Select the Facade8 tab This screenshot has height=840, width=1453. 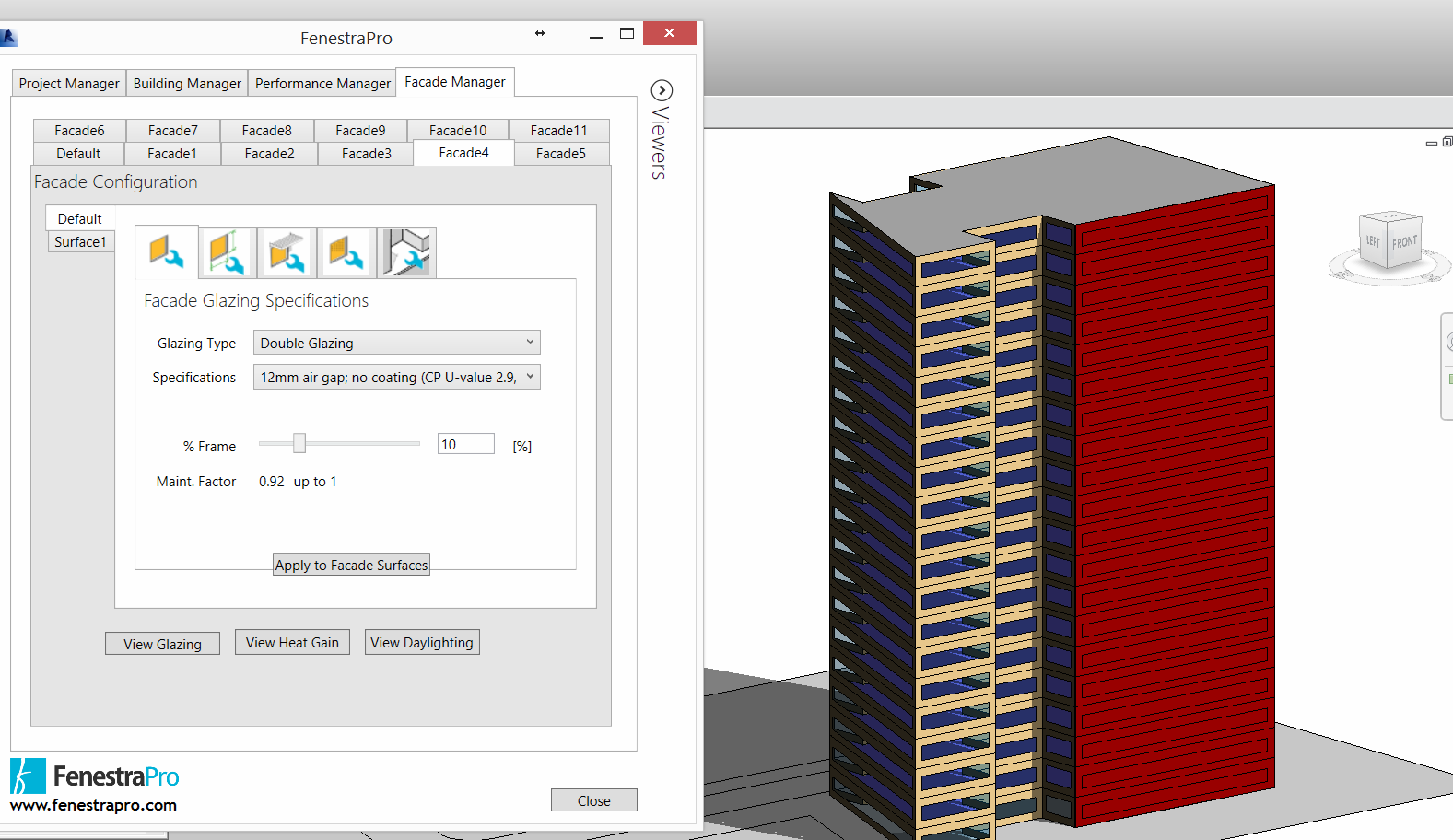tap(267, 131)
